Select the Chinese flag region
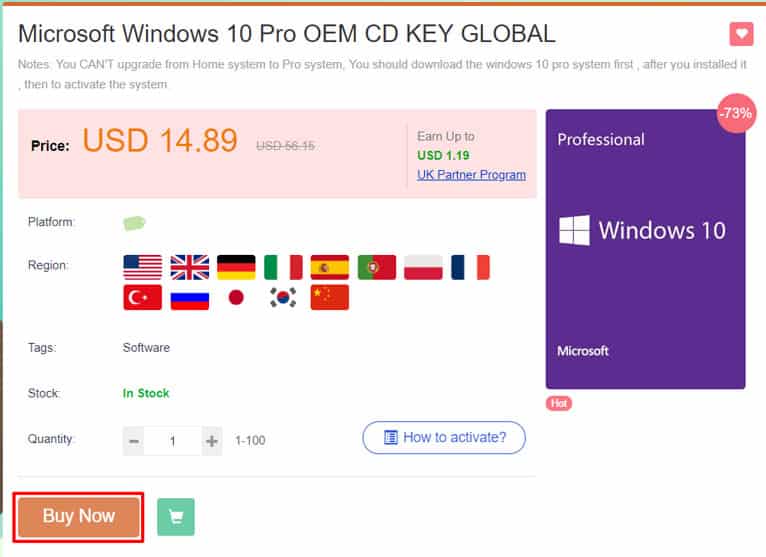 click(330, 297)
